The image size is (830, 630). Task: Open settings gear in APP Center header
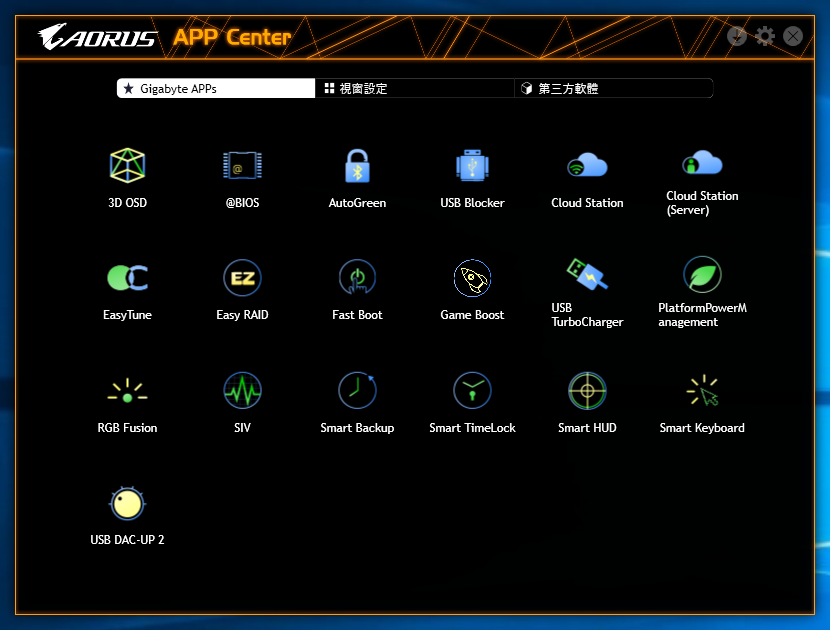tap(764, 36)
